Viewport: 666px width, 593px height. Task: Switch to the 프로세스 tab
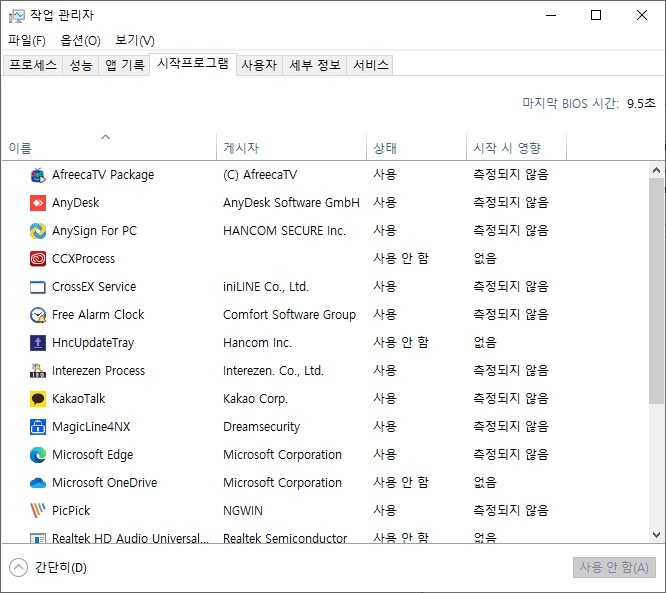pyautogui.click(x=33, y=65)
